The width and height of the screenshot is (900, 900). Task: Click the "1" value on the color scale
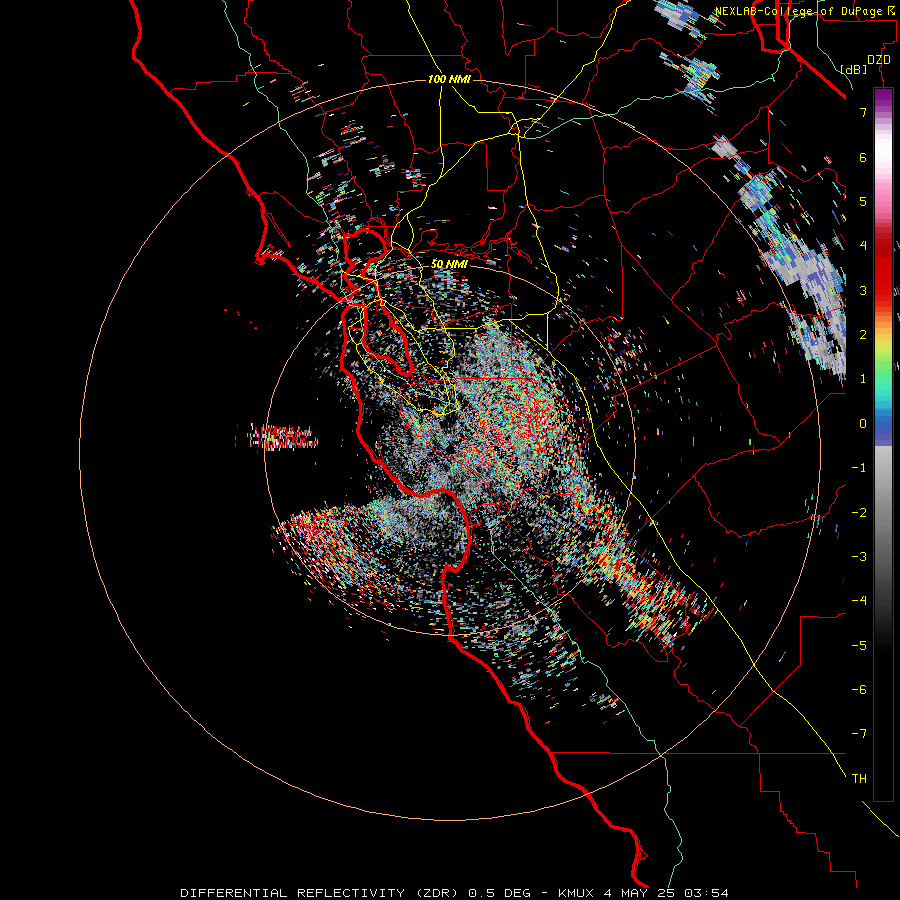863,379
